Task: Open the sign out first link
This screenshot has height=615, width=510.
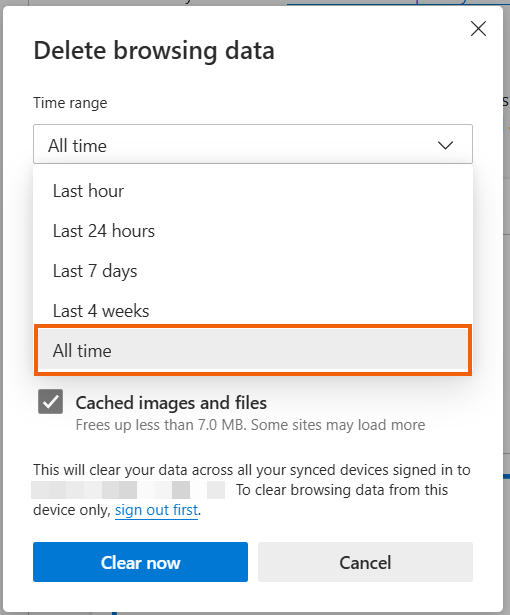Action: (x=156, y=510)
